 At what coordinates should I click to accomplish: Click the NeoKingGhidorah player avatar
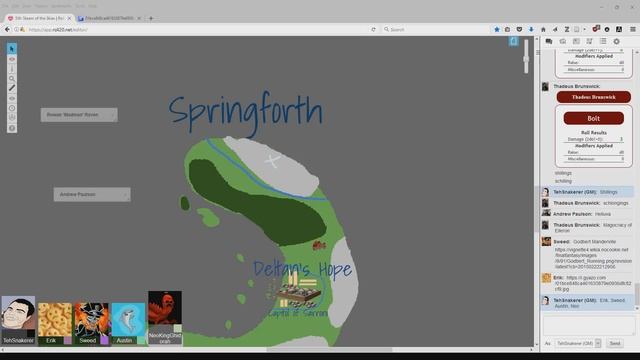(165, 308)
